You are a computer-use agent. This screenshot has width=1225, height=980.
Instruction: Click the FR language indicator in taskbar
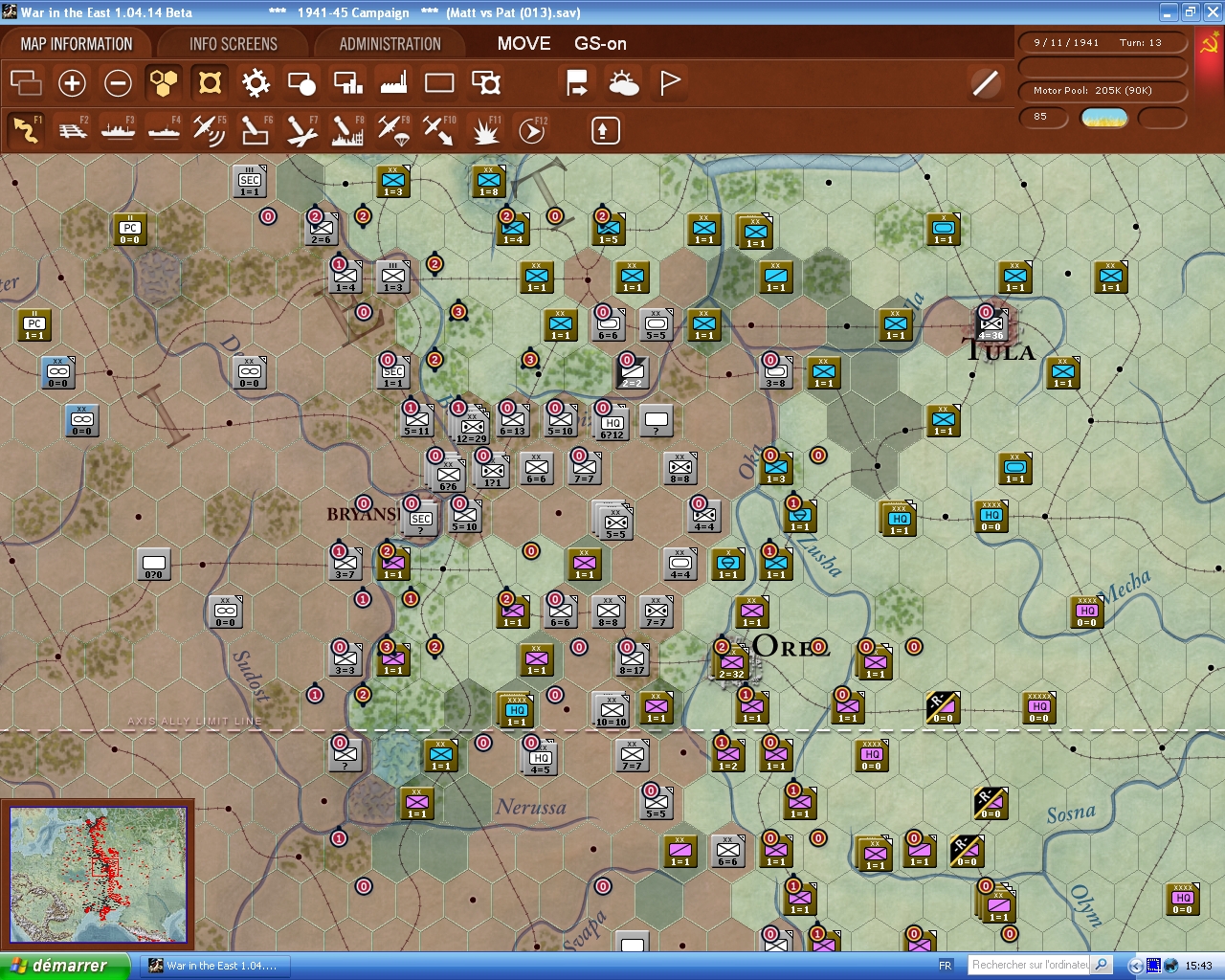(946, 966)
